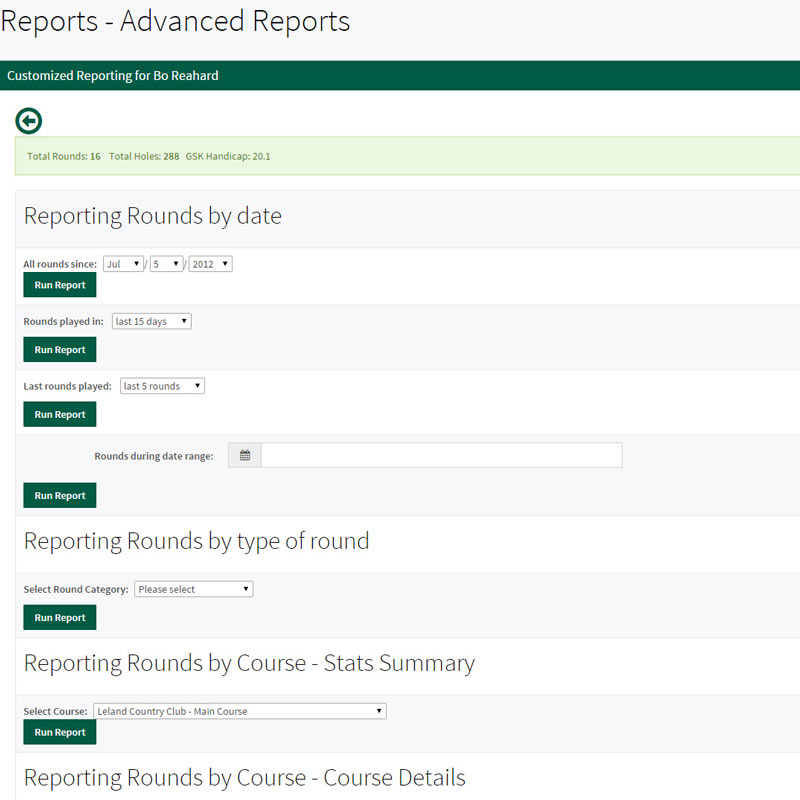The width and height of the screenshot is (800, 800).
Task: Expand the 'last 15 days' dropdown
Action: (x=151, y=321)
